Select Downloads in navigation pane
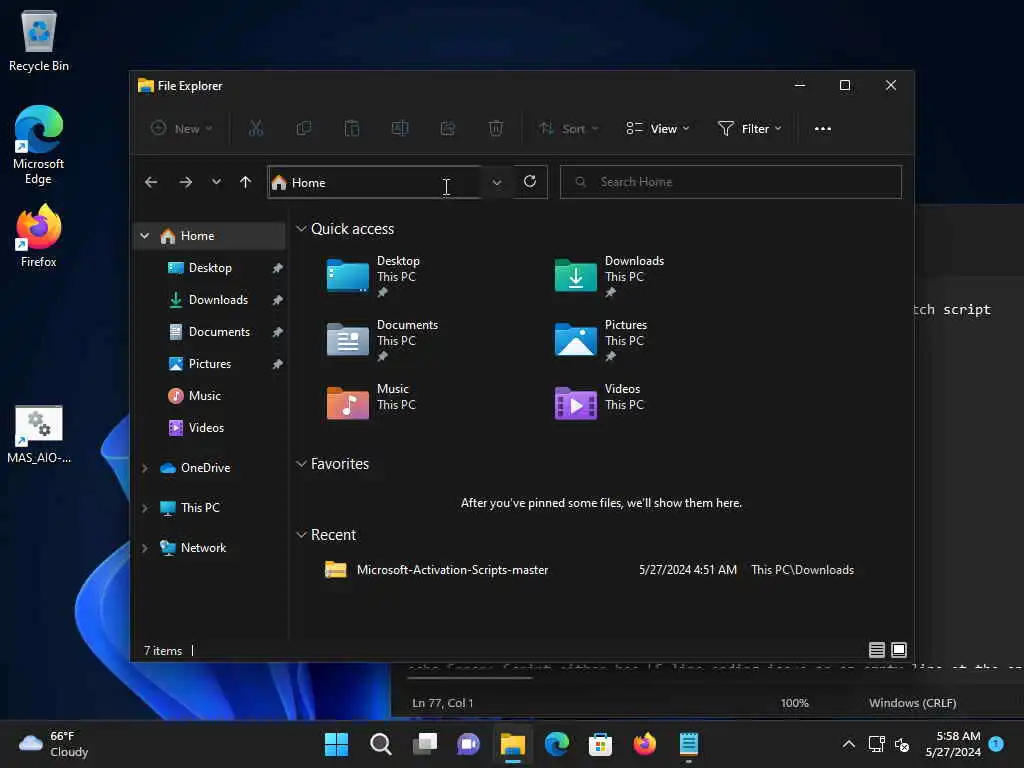 [x=210, y=300]
